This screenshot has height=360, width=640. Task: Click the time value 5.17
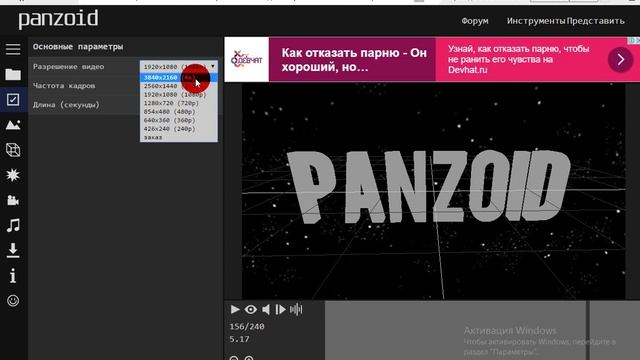[x=239, y=339]
